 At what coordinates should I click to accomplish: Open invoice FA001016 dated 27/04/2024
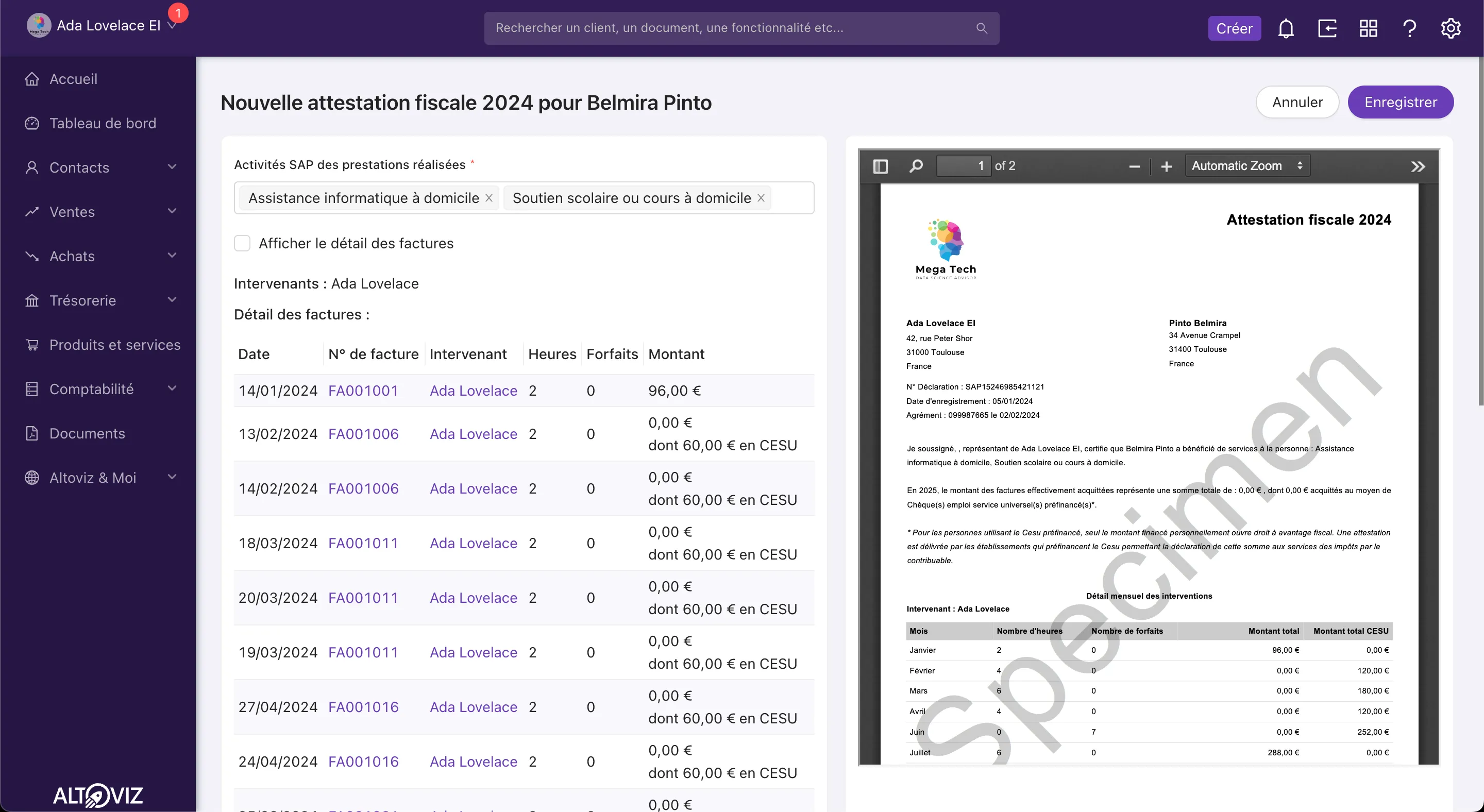click(x=363, y=707)
